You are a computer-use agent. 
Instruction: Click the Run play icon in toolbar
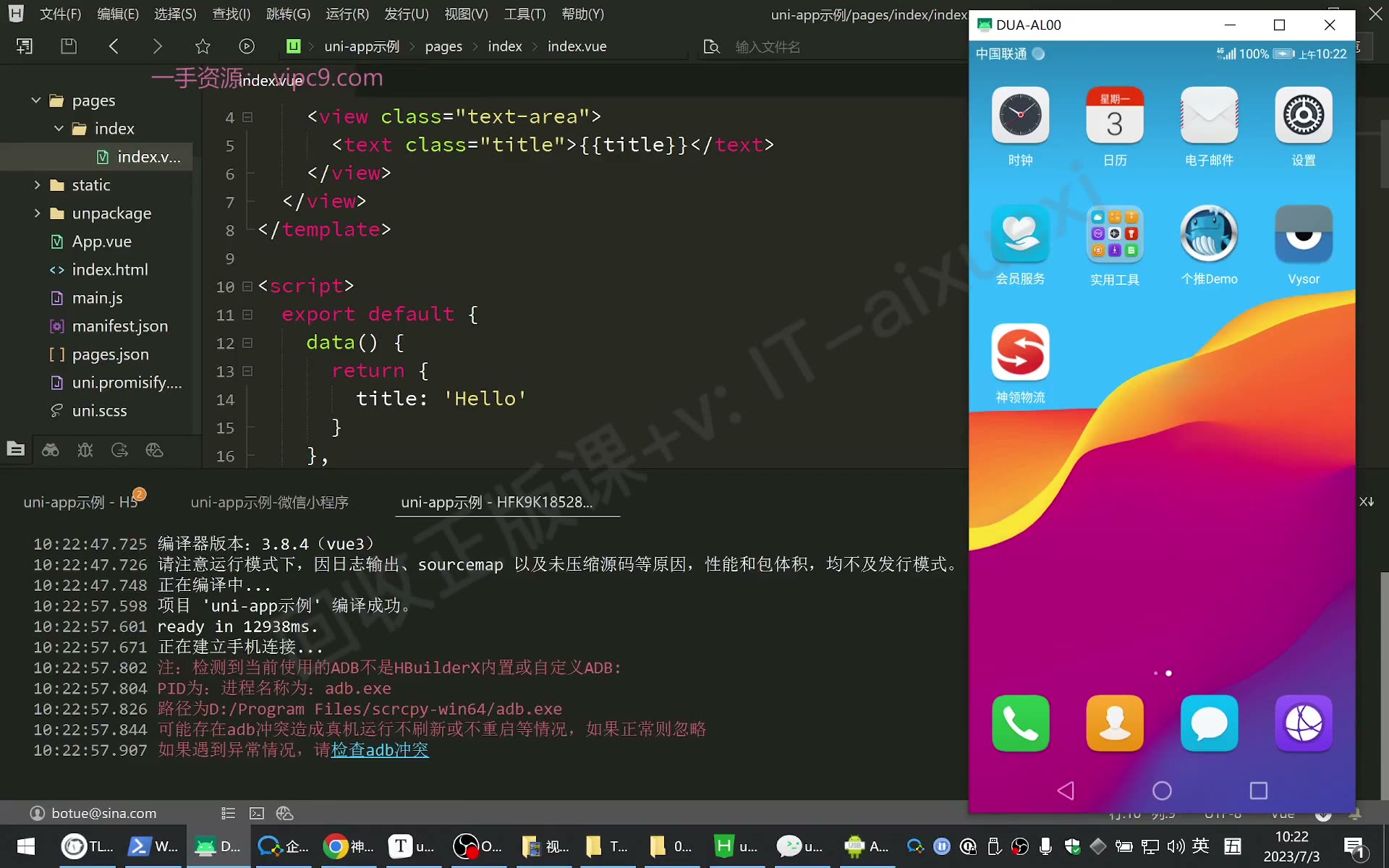click(247, 46)
